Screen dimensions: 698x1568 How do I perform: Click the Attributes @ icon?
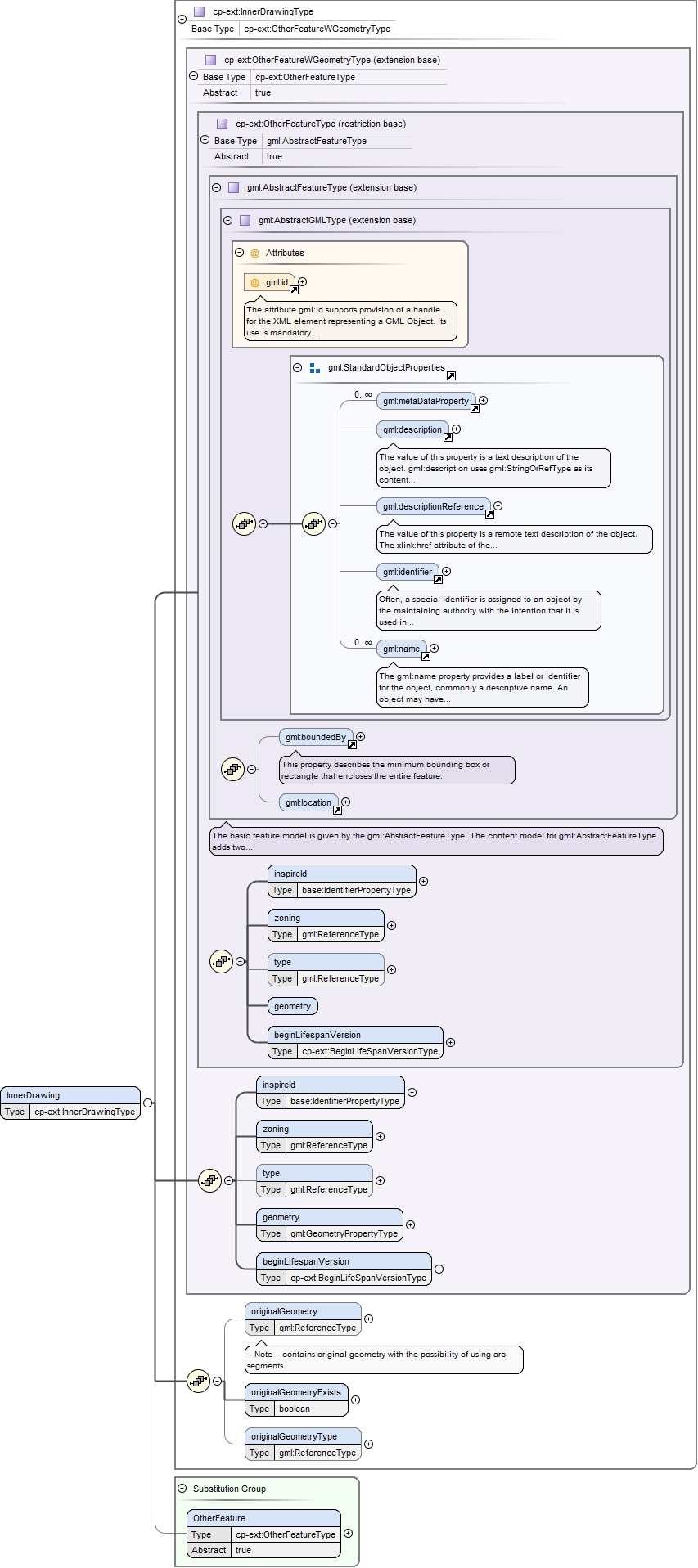pos(254,253)
